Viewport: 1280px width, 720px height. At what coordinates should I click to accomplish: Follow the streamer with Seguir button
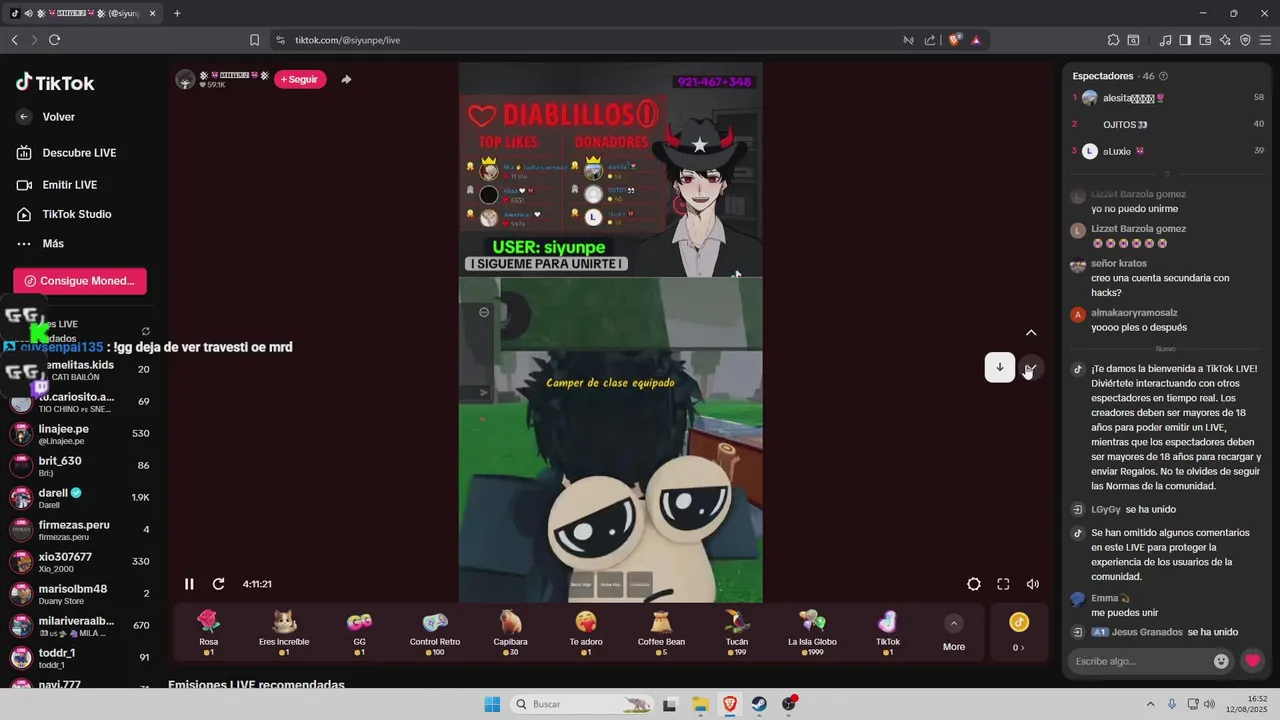point(300,79)
